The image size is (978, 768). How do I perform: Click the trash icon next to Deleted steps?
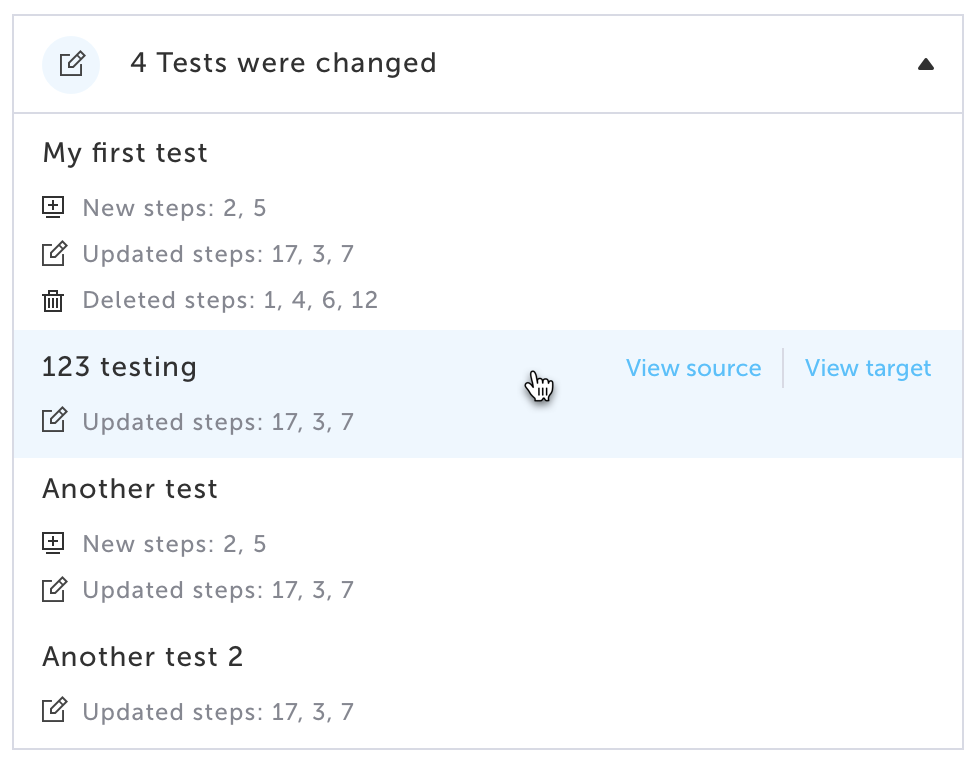click(53, 300)
